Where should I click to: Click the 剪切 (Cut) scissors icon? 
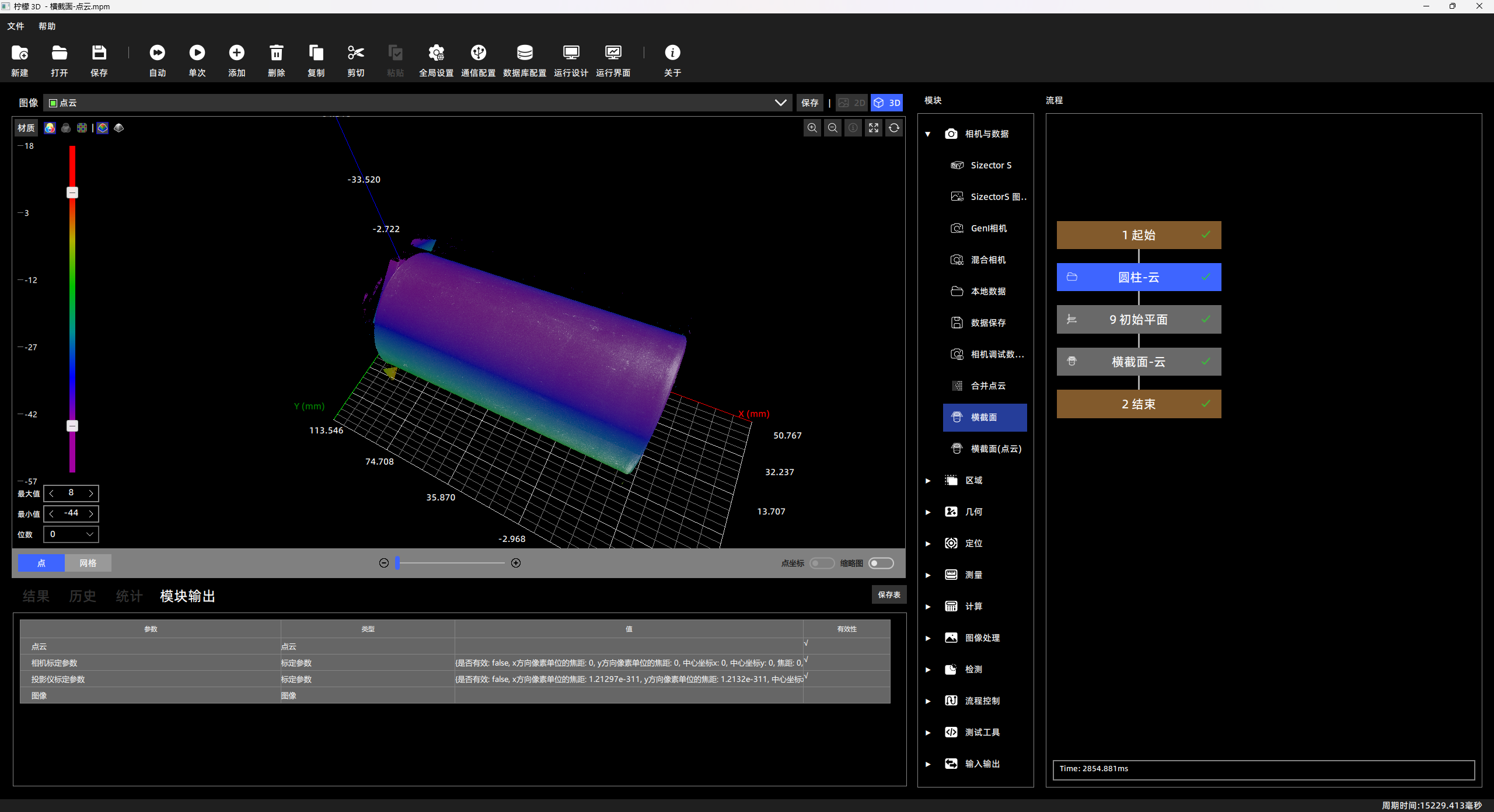pos(356,53)
